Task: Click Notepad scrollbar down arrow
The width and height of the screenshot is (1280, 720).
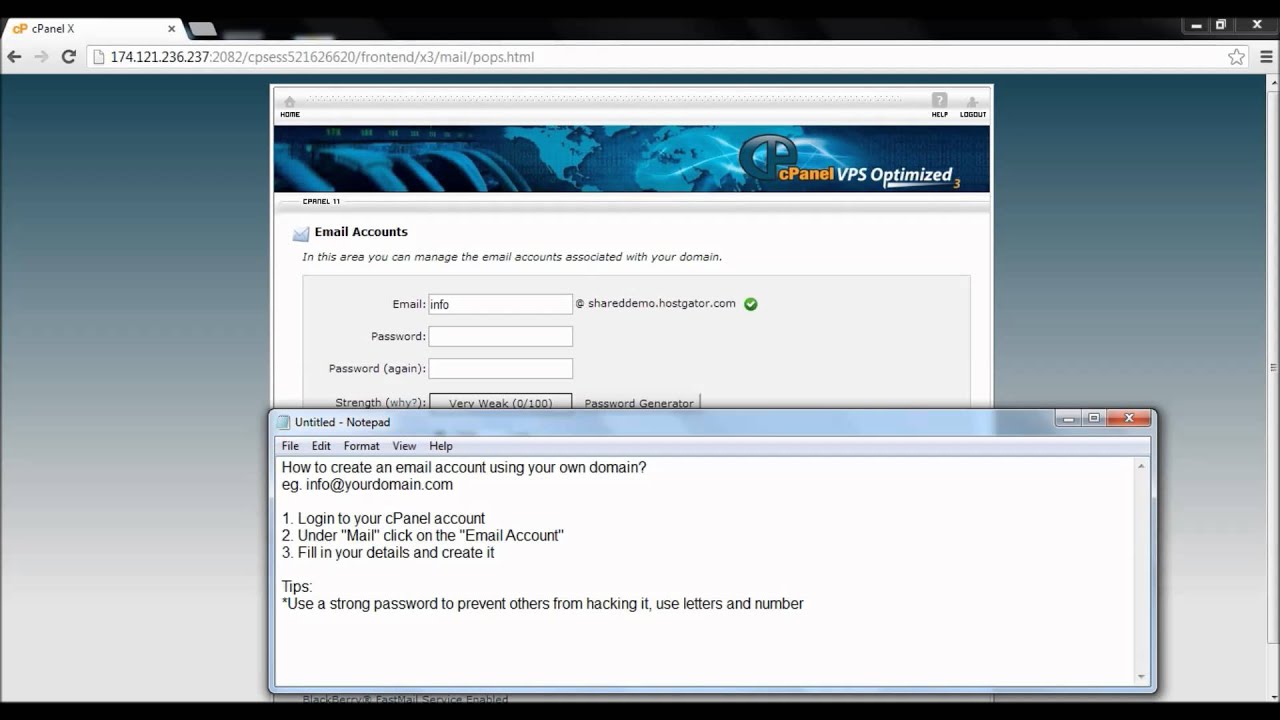Action: click(1141, 677)
